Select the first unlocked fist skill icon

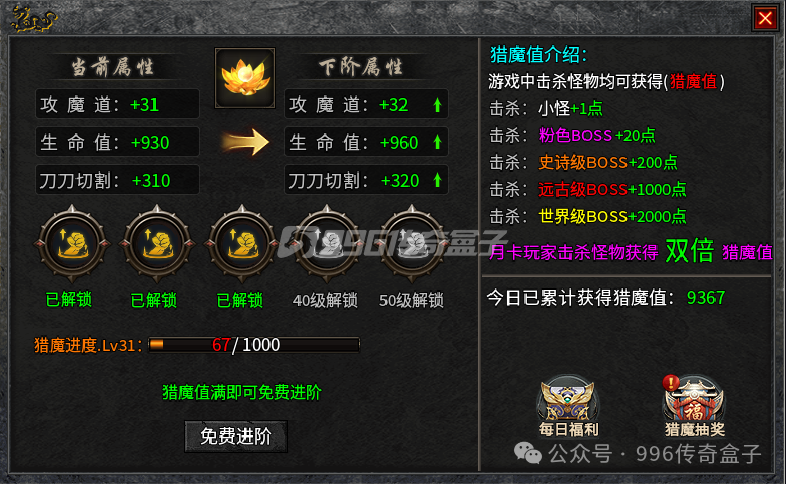tap(72, 244)
